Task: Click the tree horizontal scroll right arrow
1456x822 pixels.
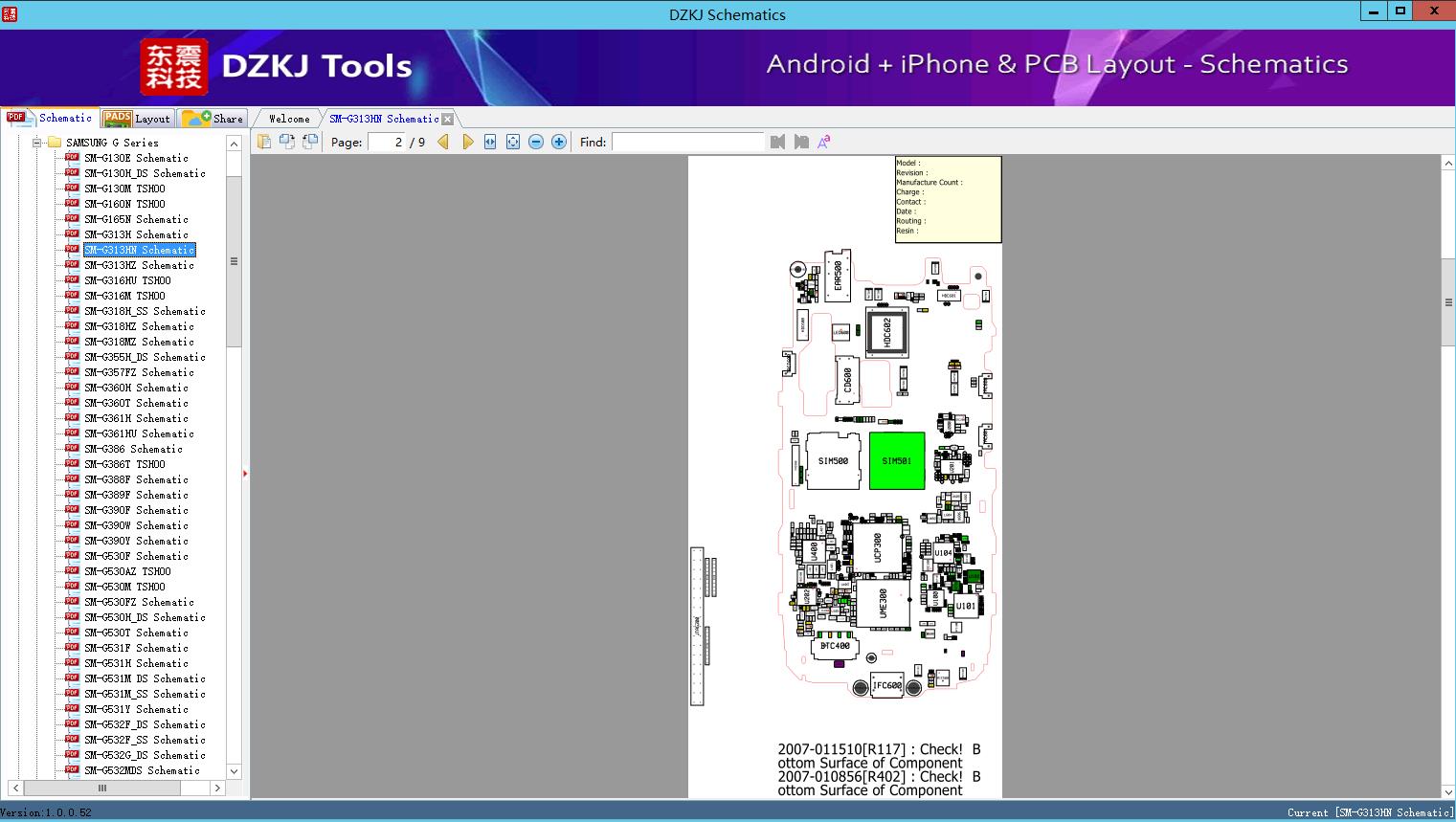Action: (x=217, y=789)
